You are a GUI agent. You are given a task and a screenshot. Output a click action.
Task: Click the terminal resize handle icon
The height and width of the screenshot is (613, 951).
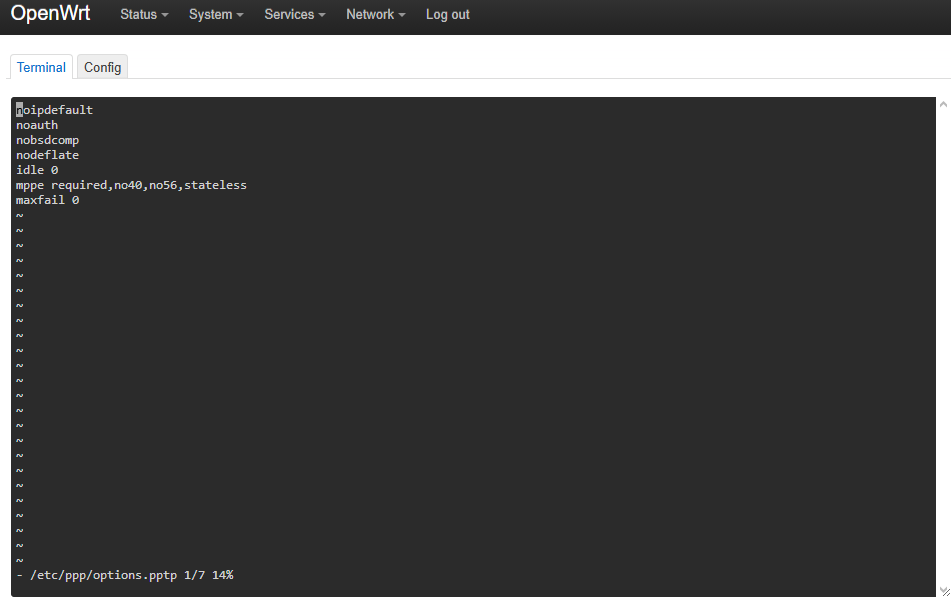point(944,591)
